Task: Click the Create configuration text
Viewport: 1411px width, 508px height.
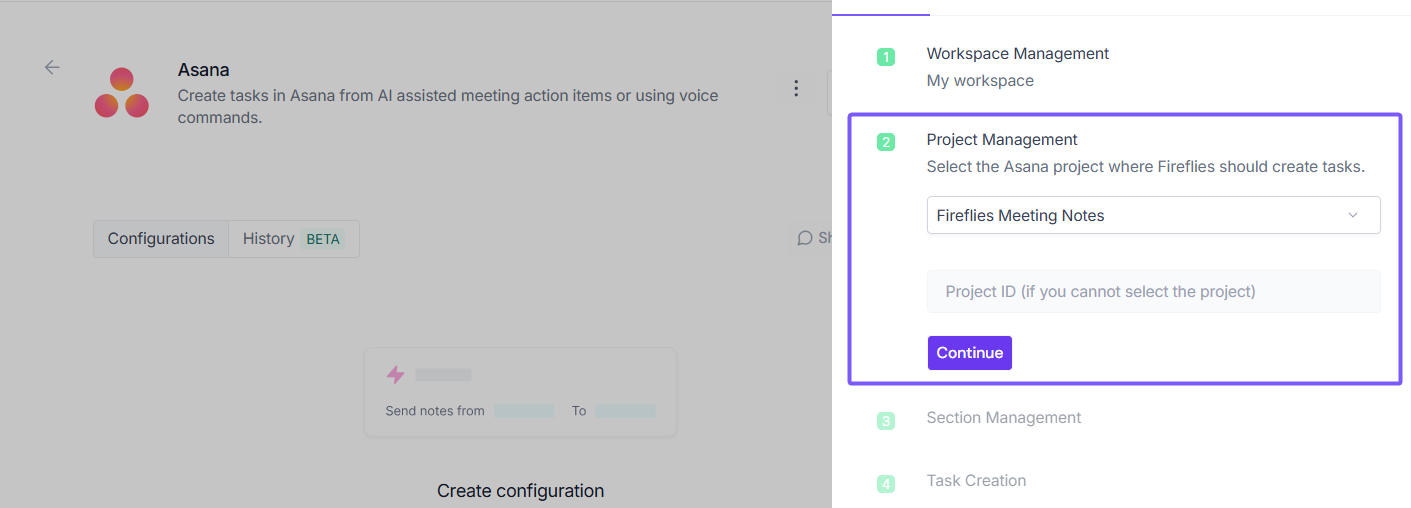Action: [520, 491]
